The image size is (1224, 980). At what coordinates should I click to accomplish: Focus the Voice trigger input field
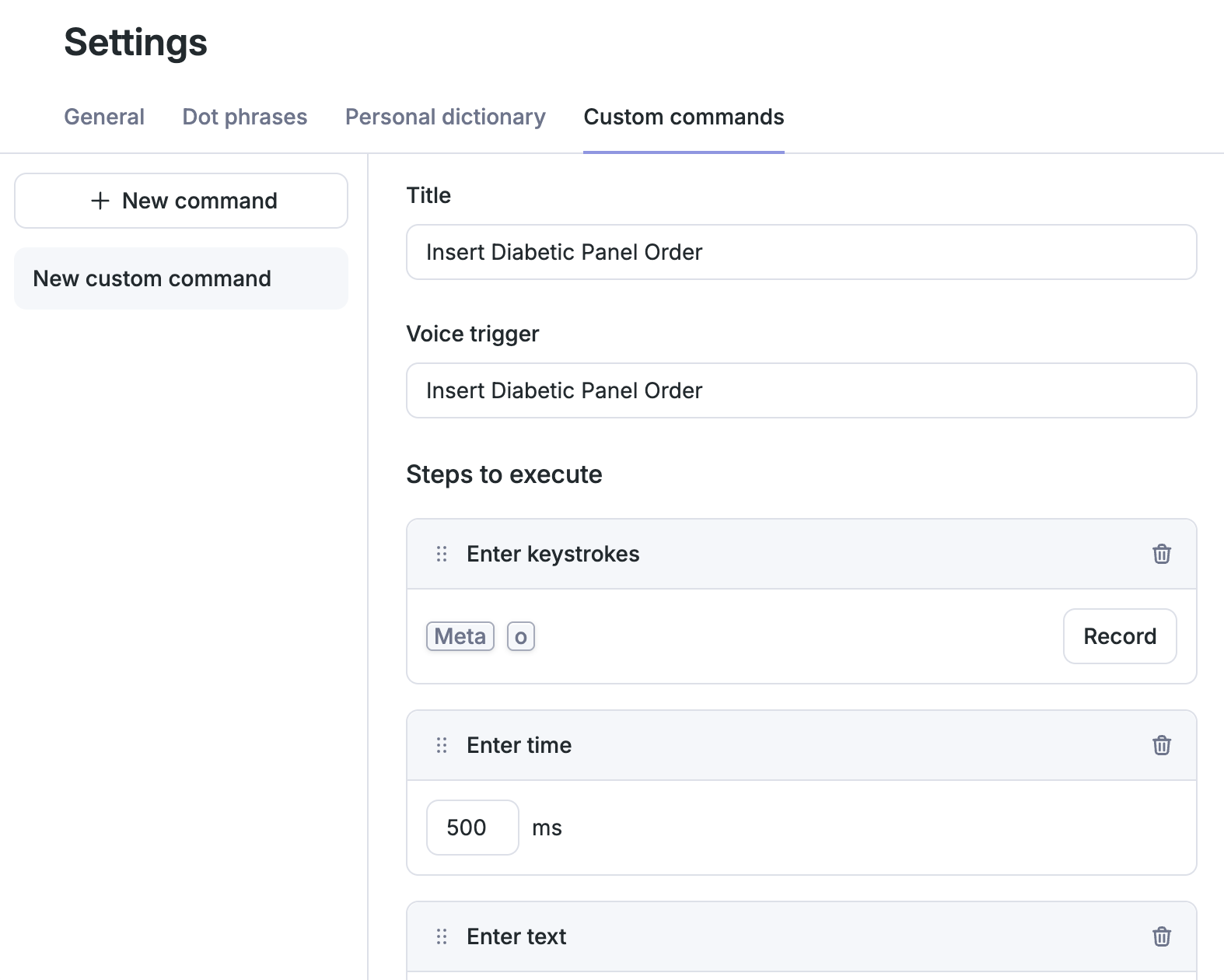click(802, 390)
